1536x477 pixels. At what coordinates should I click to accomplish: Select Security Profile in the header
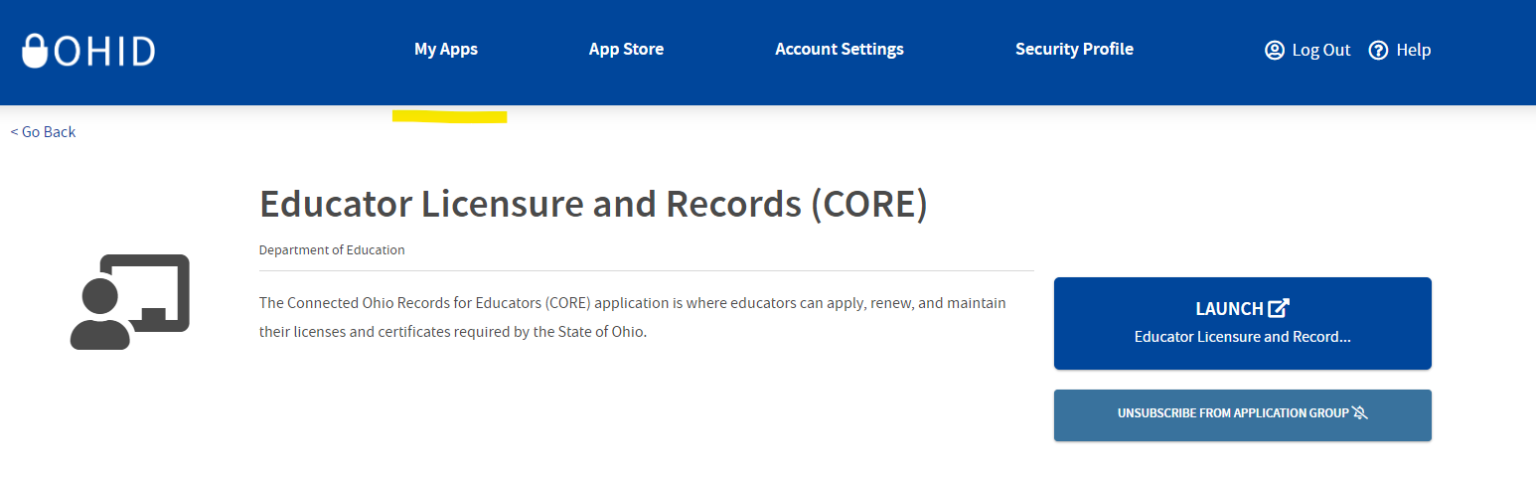click(1074, 49)
